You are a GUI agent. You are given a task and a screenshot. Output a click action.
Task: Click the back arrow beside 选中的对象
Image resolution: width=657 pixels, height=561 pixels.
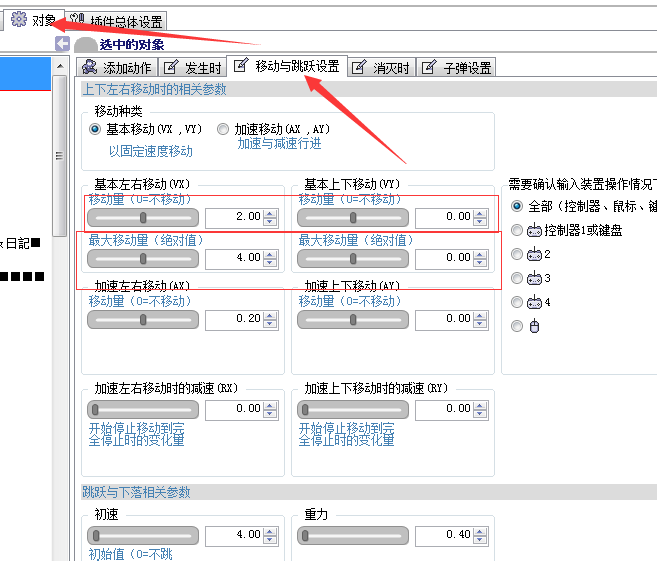click(x=62, y=44)
